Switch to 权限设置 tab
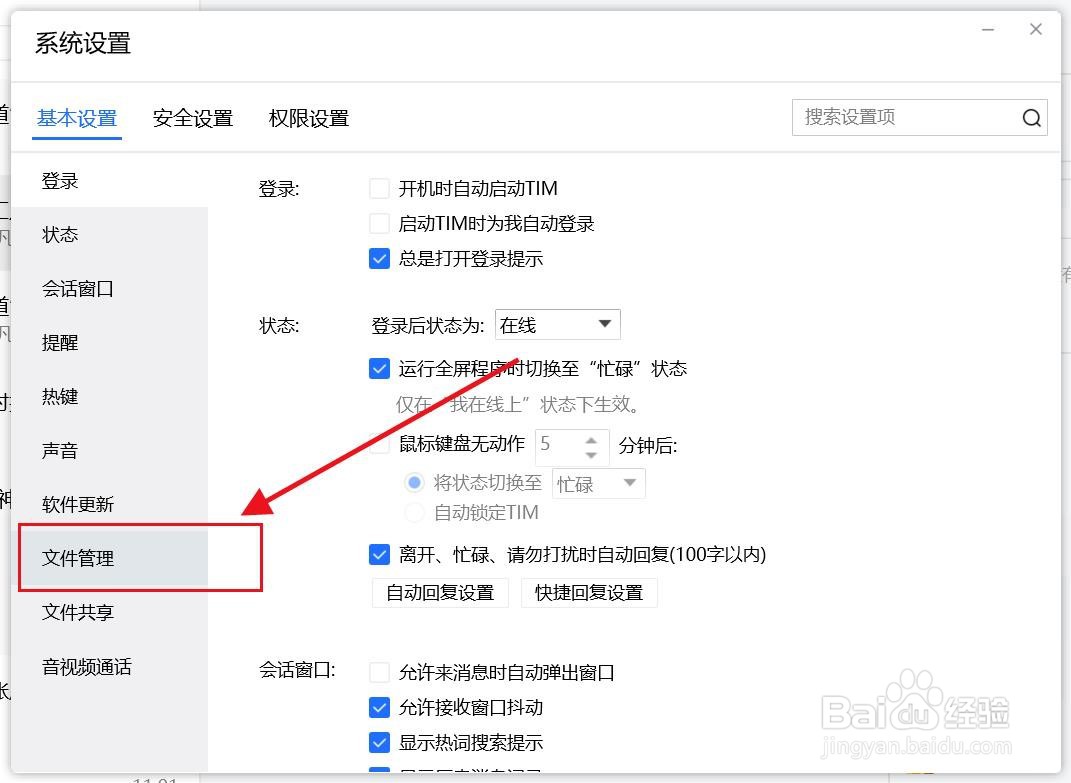1071x783 pixels. click(x=309, y=118)
